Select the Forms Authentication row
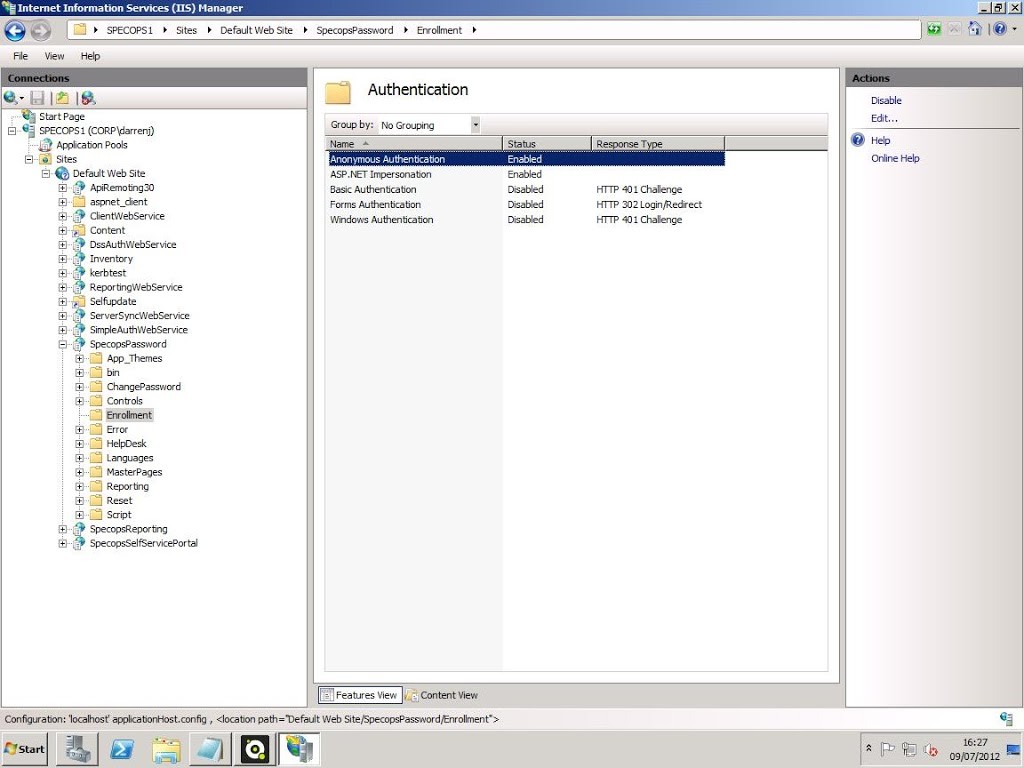 point(526,204)
